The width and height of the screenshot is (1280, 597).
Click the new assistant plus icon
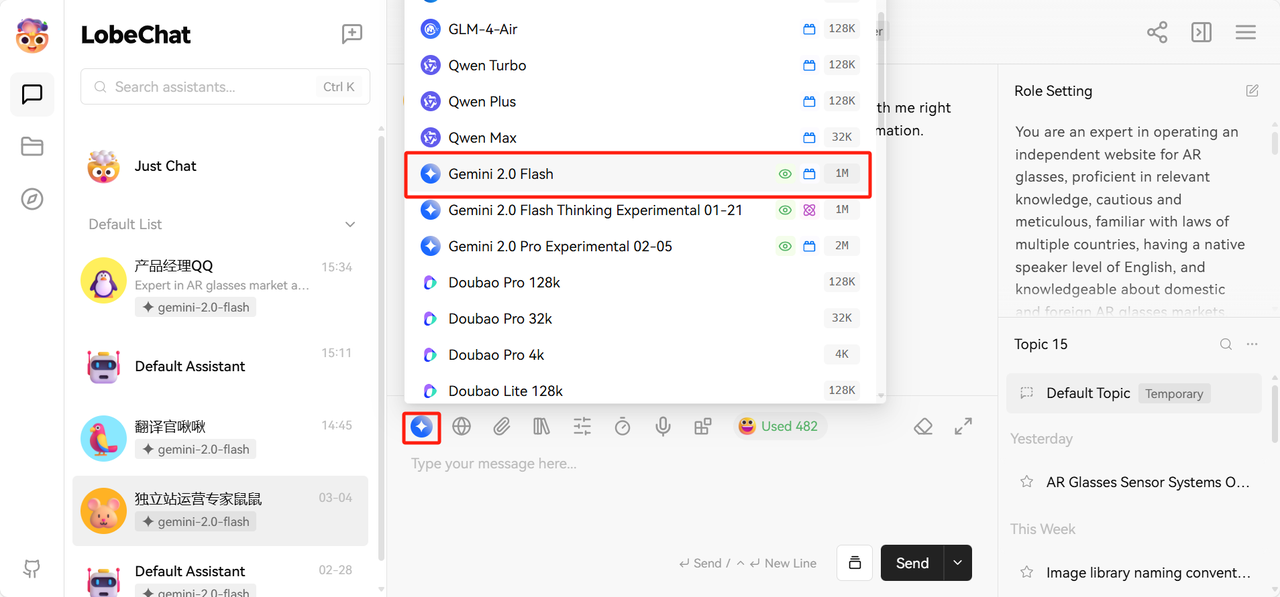[352, 34]
